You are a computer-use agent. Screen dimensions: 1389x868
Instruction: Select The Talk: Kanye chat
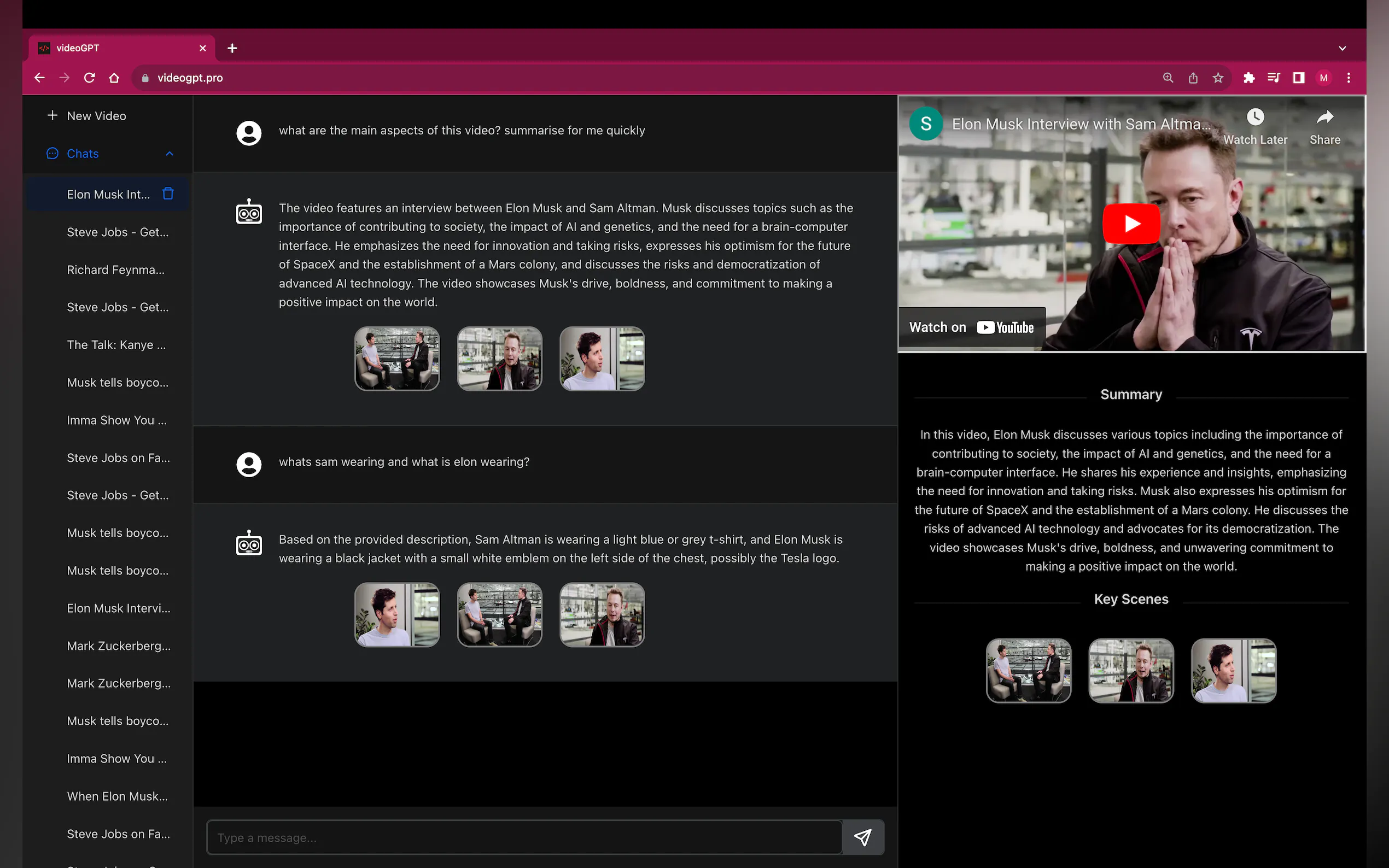coord(116,345)
